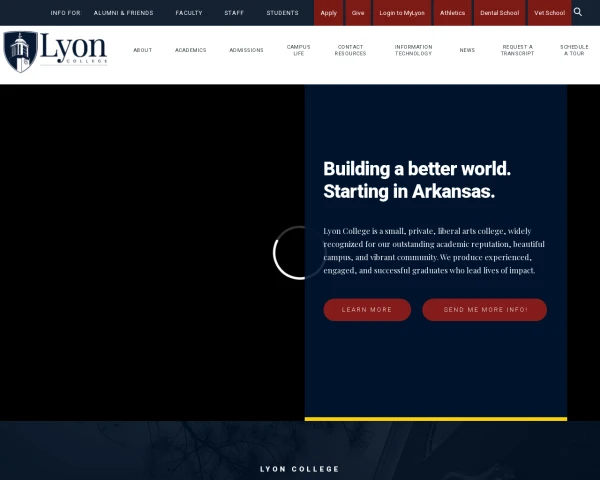Screen dimensions: 600x480
Task: Open the Faculty info link
Action: (189, 13)
